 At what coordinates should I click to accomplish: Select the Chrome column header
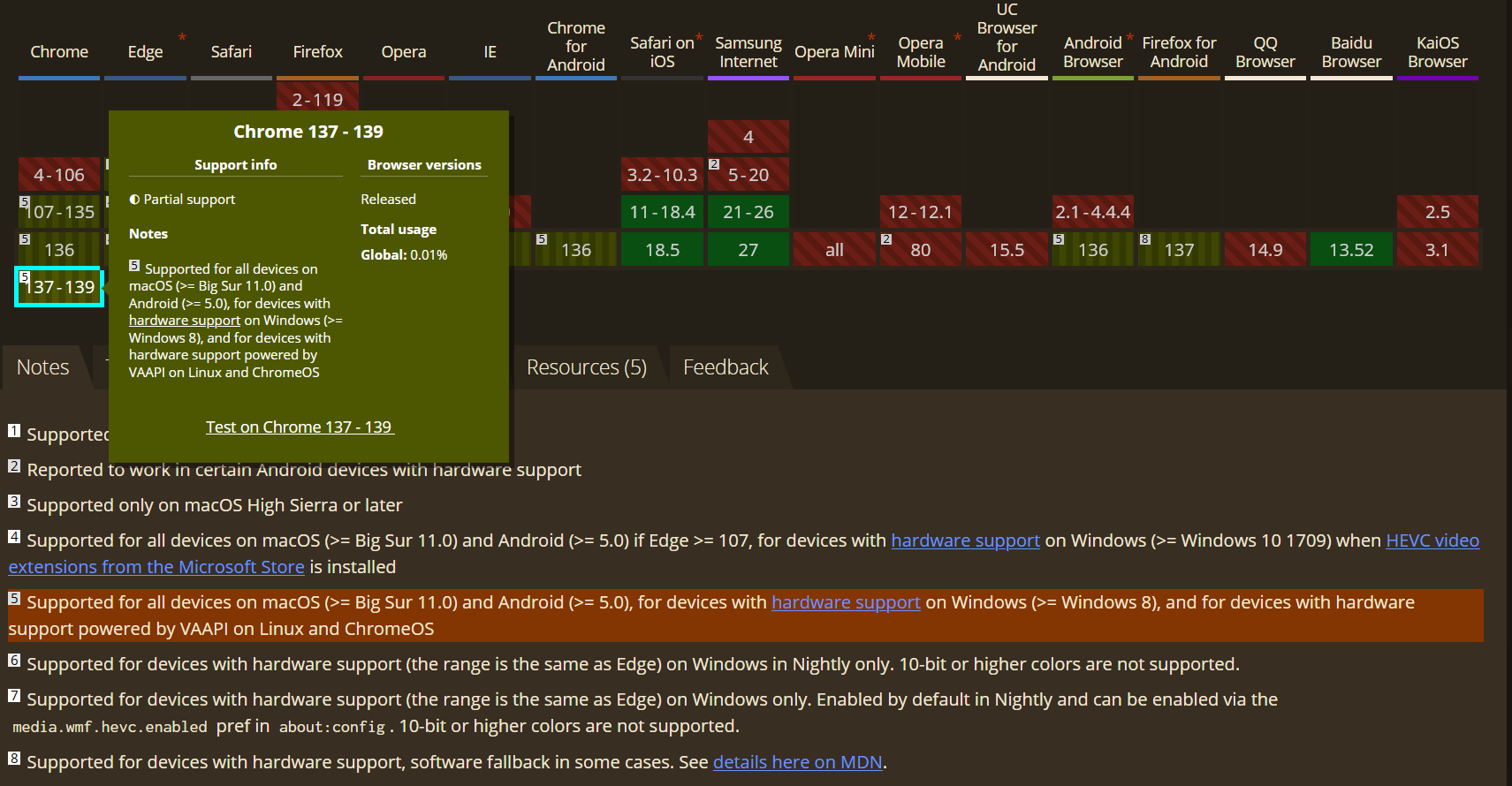(x=59, y=52)
